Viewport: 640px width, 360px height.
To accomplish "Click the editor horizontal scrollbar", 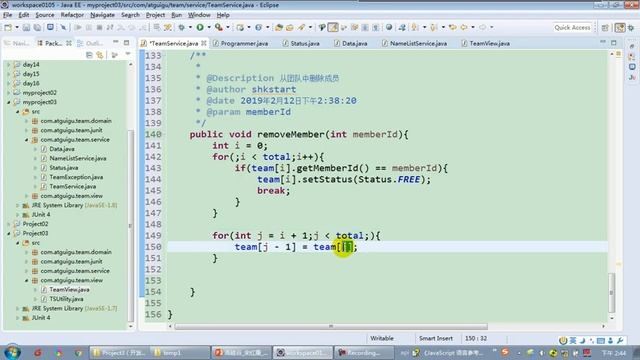I will [331, 327].
